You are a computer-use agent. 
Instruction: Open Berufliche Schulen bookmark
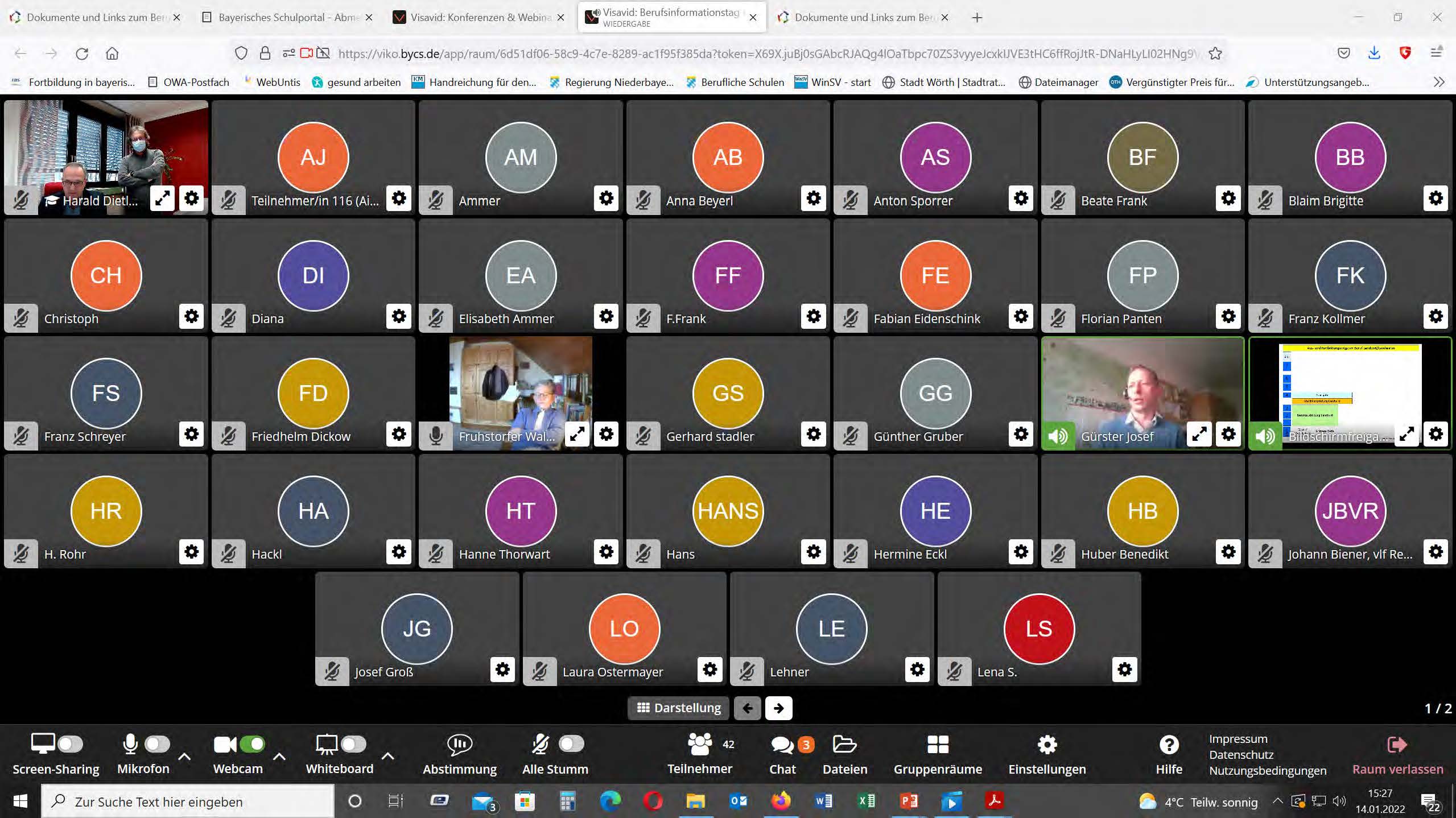pyautogui.click(x=735, y=82)
